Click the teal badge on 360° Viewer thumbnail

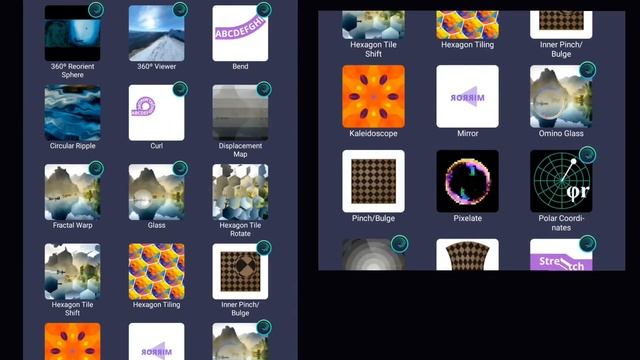tap(180, 9)
